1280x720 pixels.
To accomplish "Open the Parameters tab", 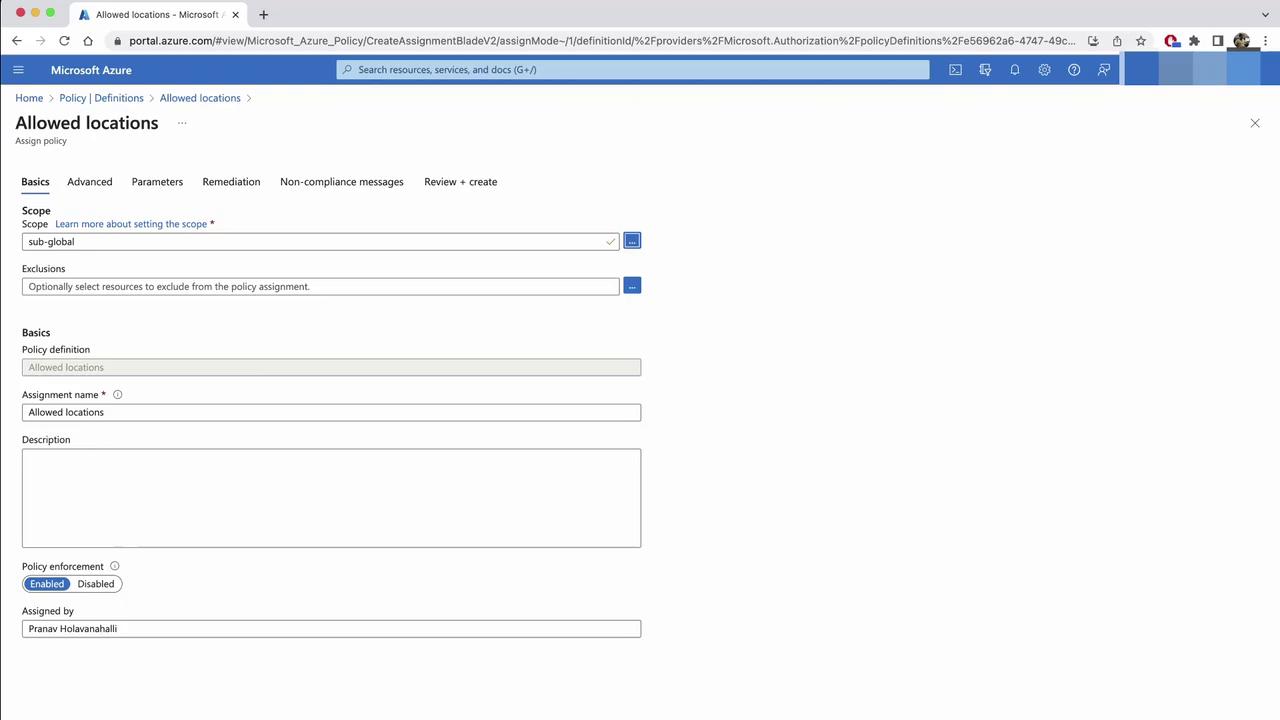I will (157, 182).
